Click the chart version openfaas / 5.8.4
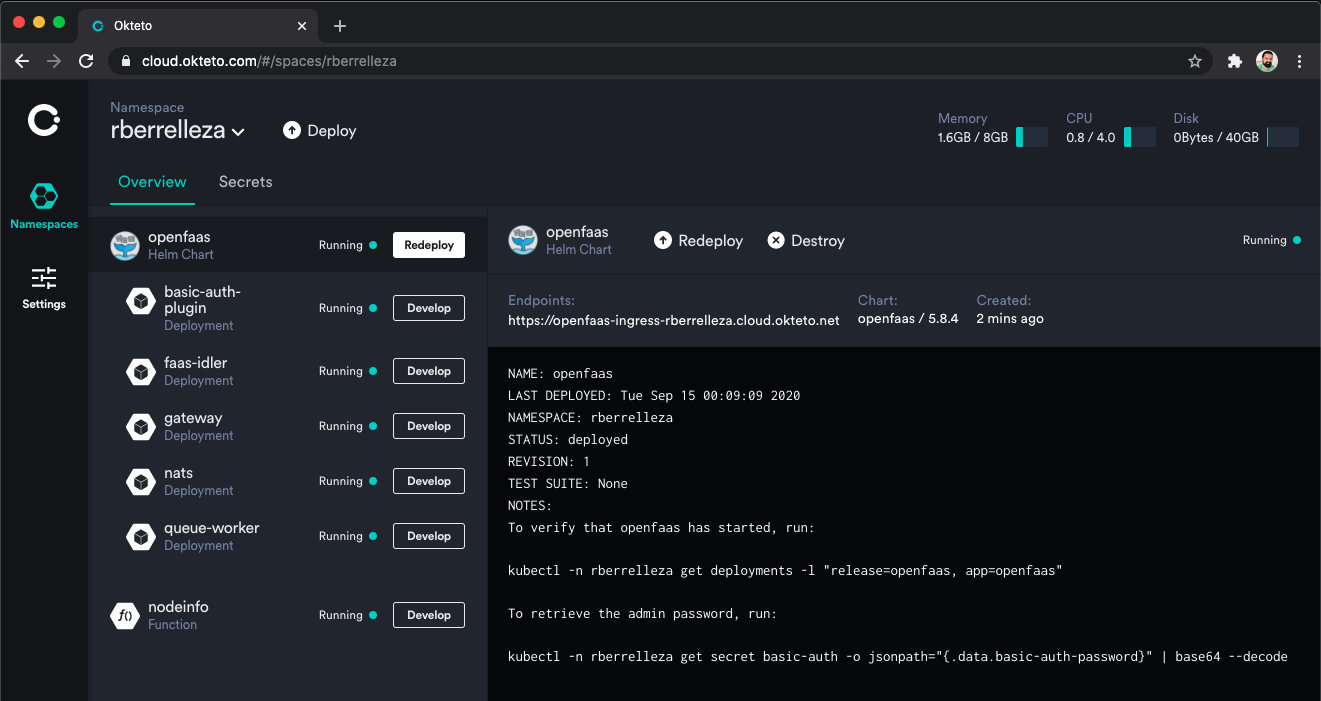 [908, 319]
